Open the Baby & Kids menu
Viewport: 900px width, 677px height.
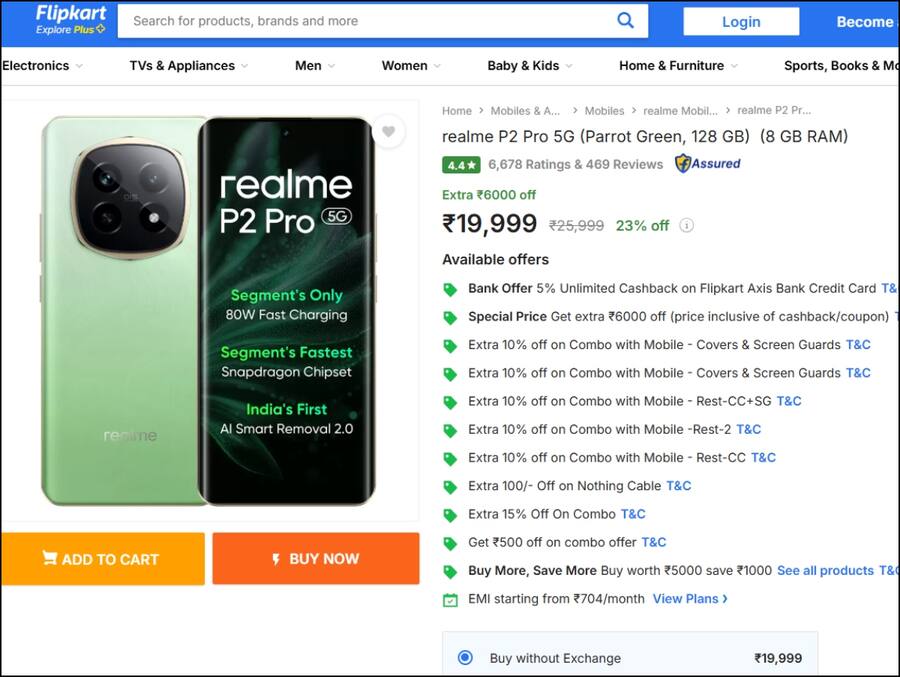tap(528, 65)
